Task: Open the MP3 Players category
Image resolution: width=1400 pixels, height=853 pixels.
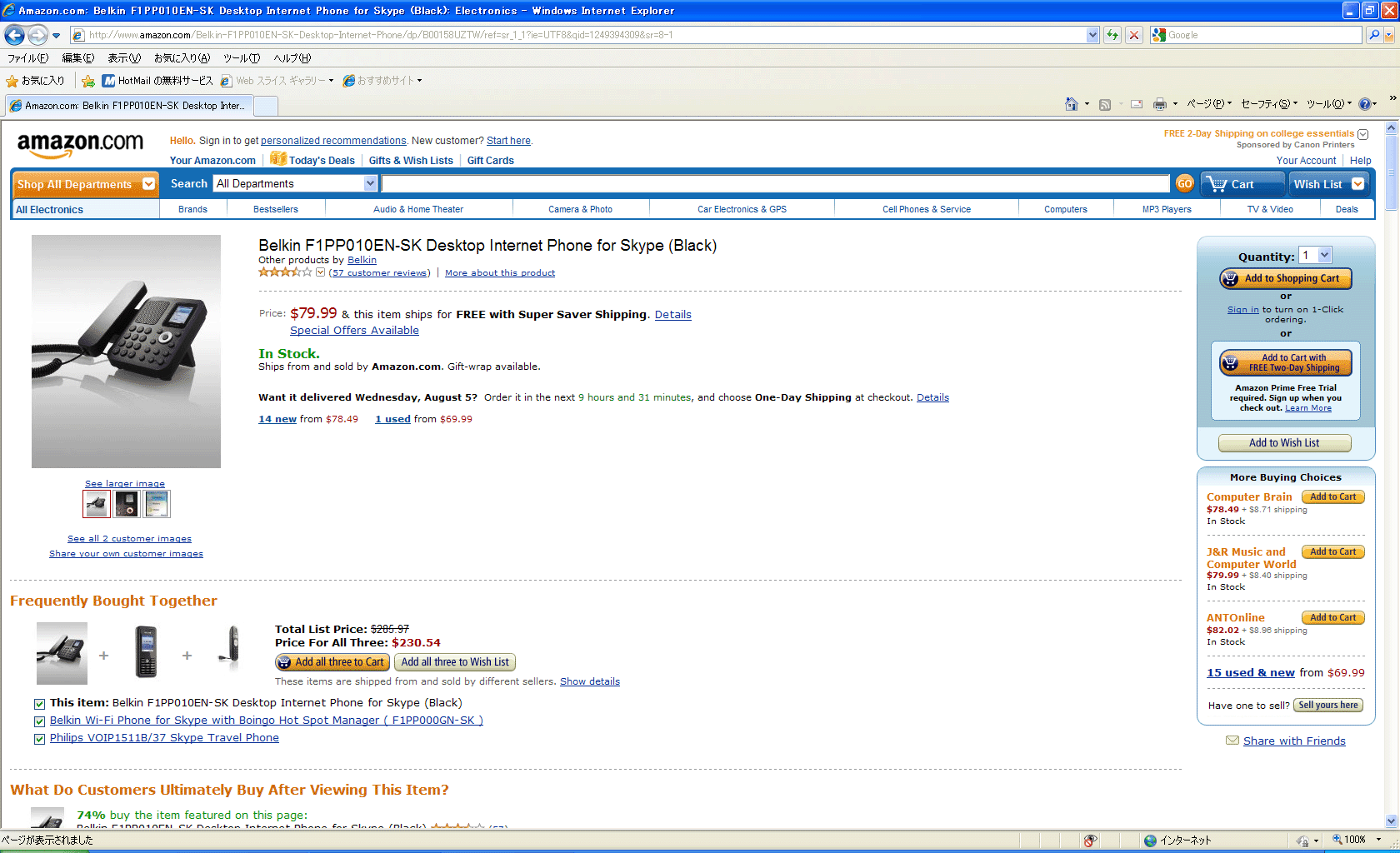Action: tap(1166, 210)
